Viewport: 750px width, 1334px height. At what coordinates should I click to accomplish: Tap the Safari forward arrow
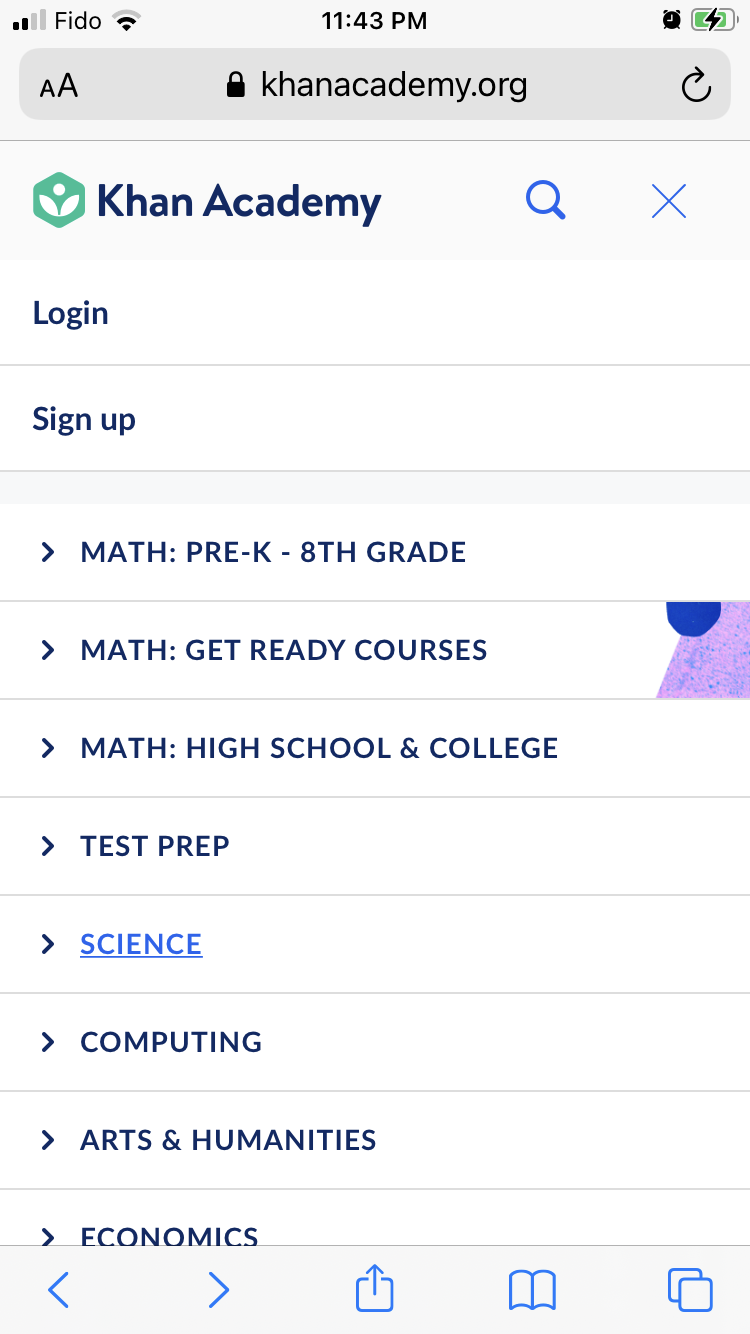[218, 1290]
